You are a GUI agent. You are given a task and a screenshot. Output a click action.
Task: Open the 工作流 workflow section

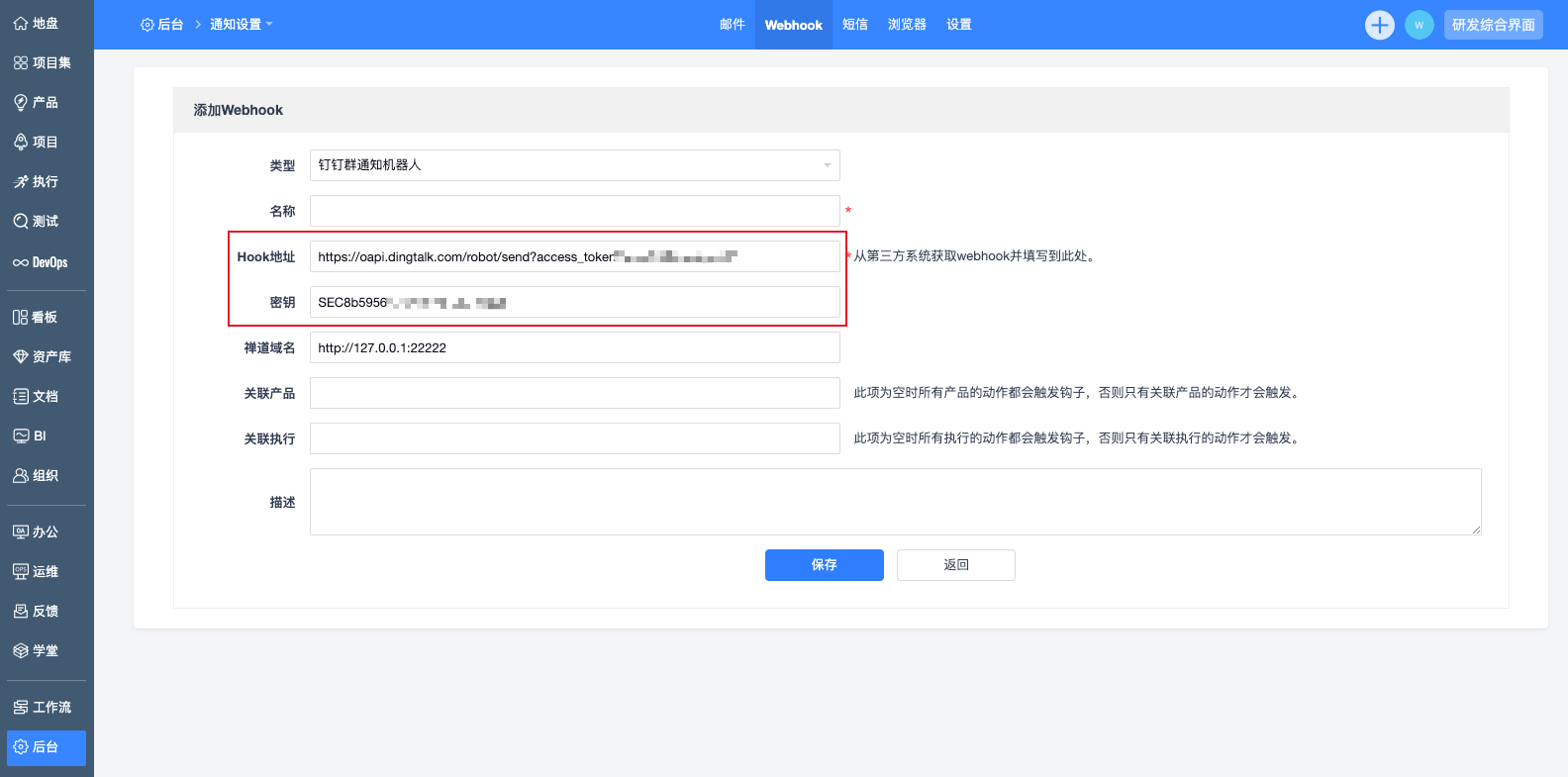[42, 707]
